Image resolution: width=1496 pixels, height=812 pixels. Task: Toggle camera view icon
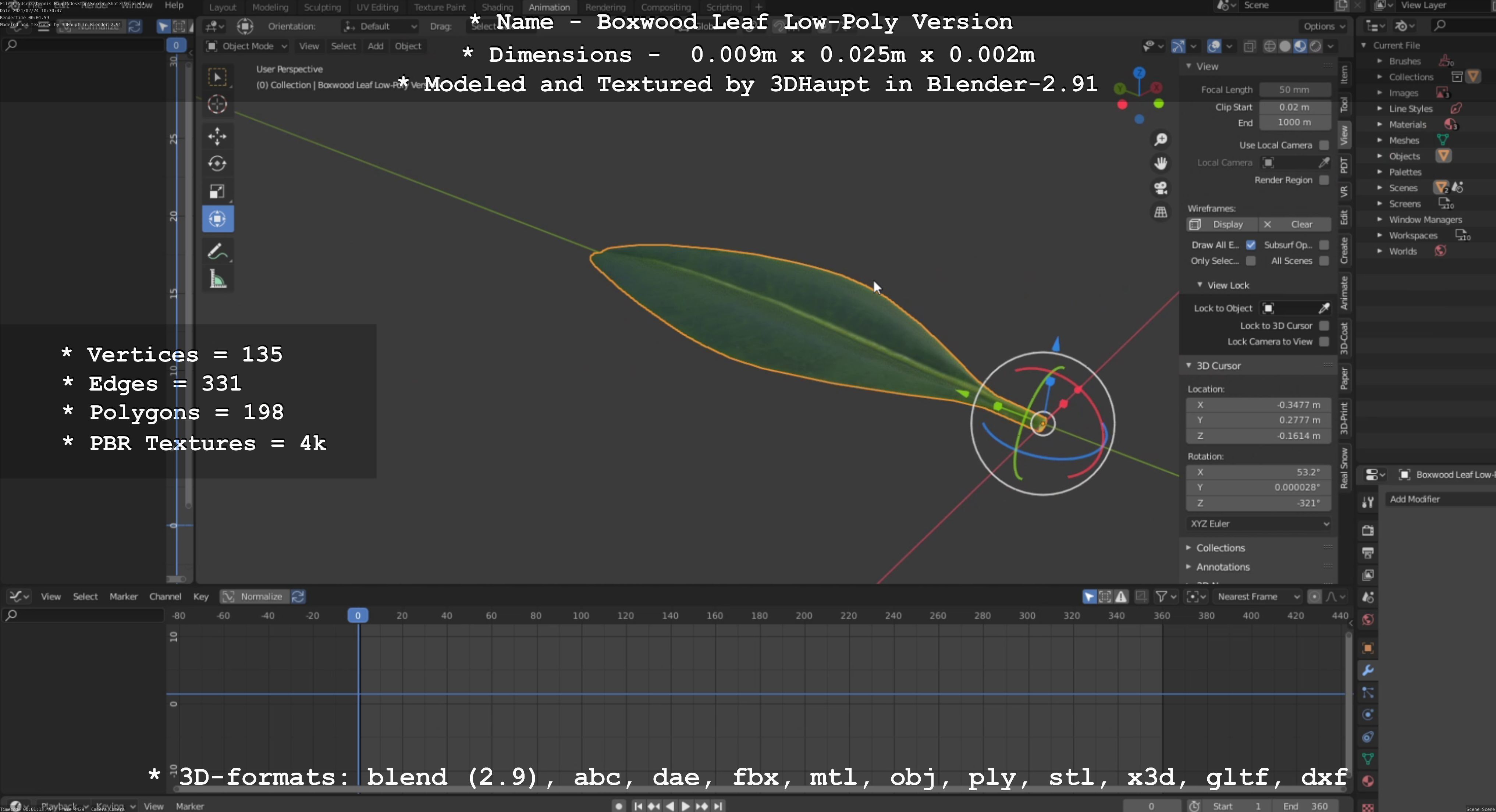[1160, 188]
